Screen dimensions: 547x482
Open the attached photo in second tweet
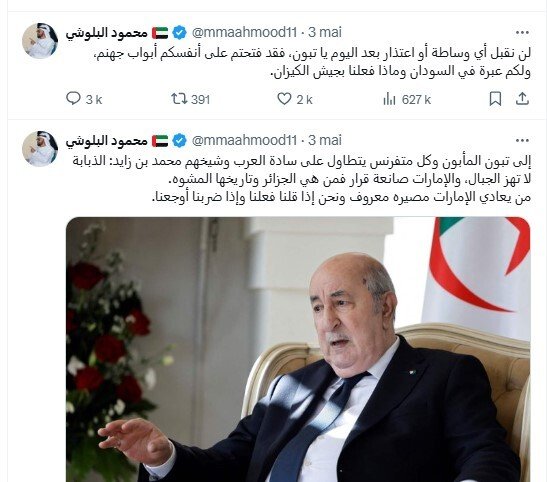(298, 349)
